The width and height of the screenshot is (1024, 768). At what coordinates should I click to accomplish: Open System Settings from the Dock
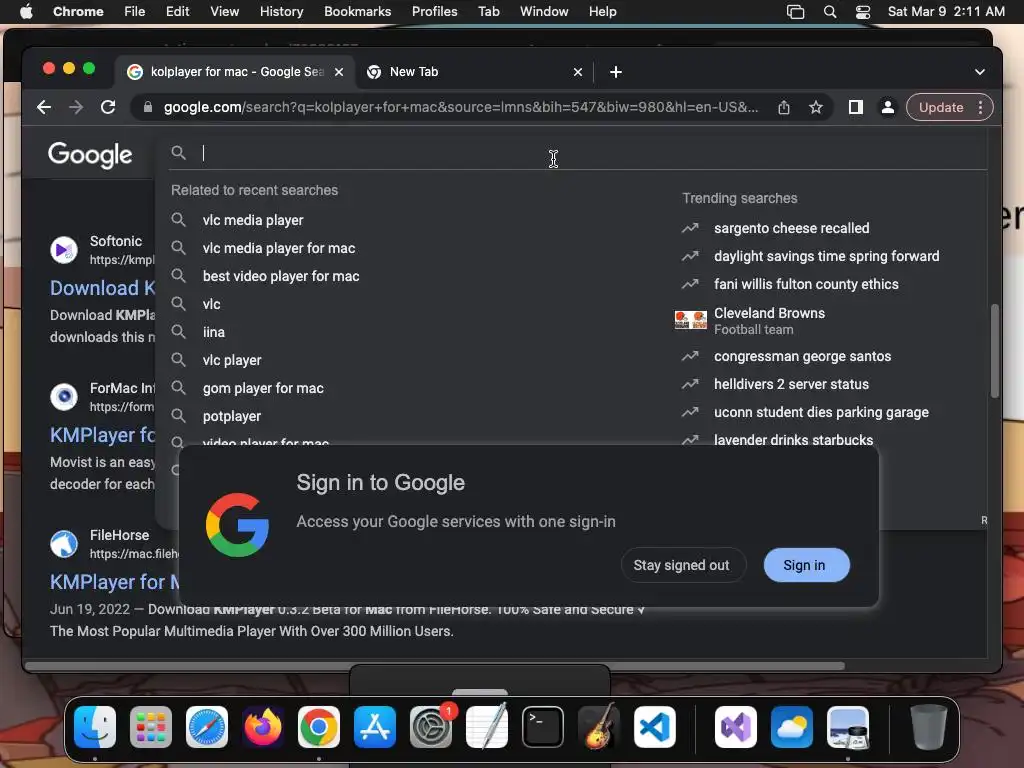431,727
